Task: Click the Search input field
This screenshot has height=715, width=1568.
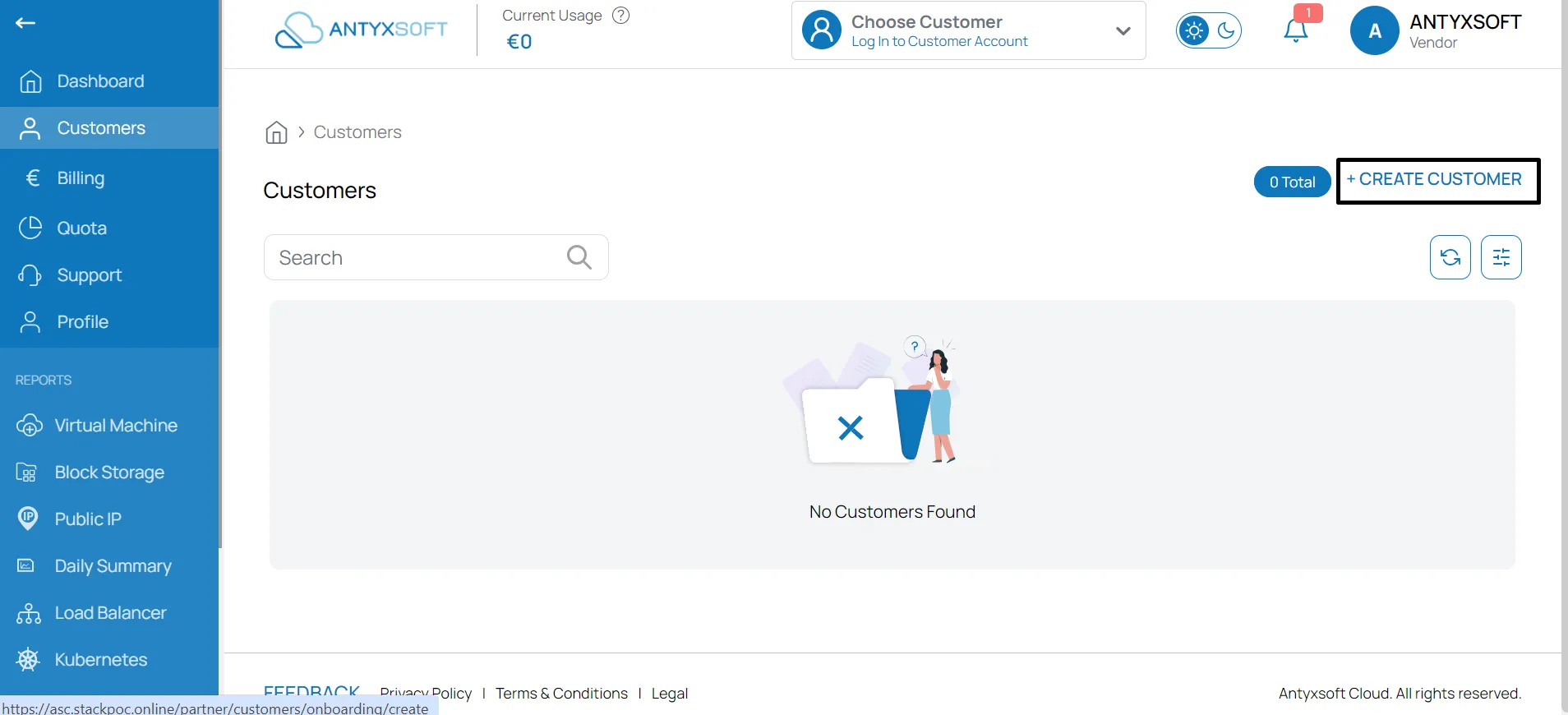Action: [415, 257]
